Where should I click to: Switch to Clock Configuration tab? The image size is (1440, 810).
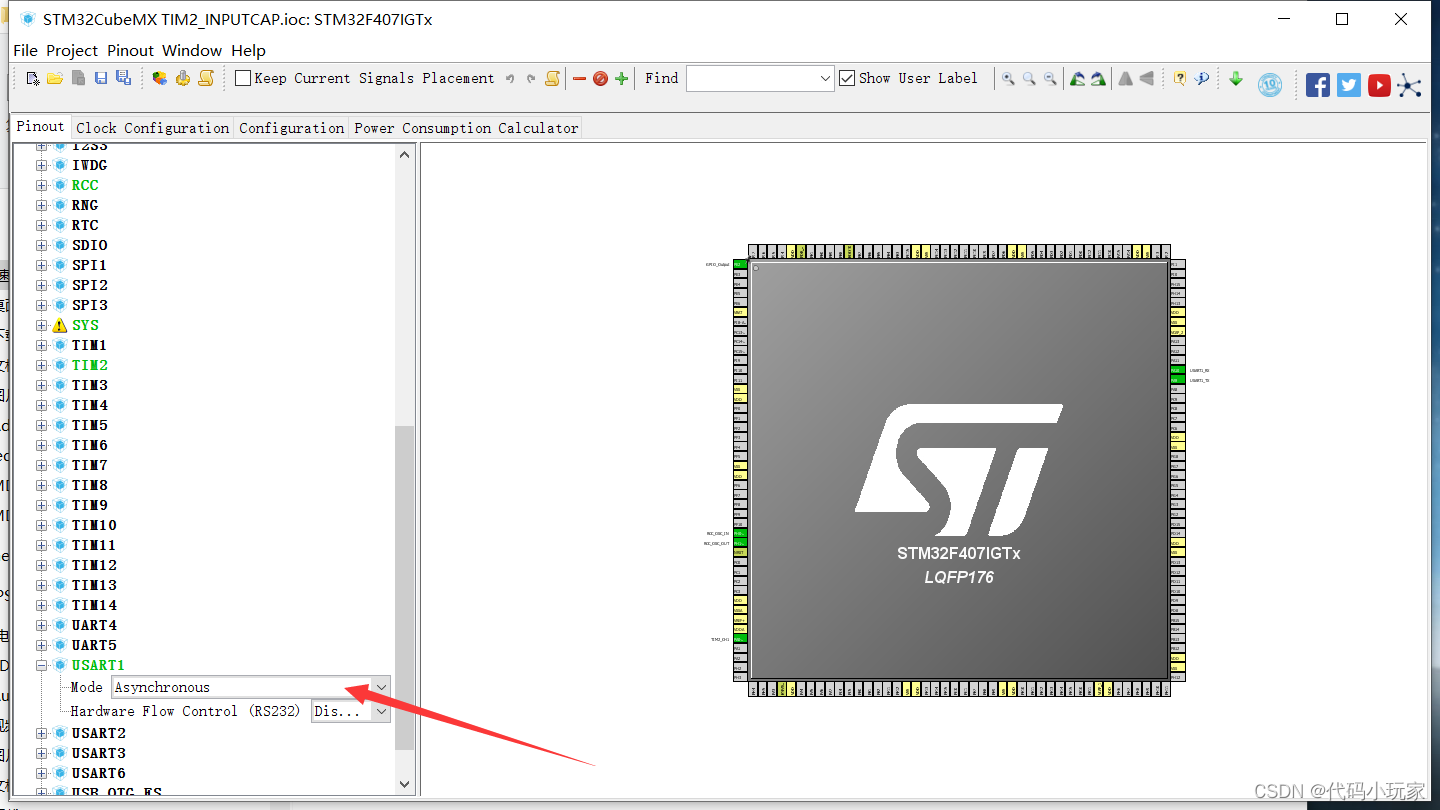point(152,128)
